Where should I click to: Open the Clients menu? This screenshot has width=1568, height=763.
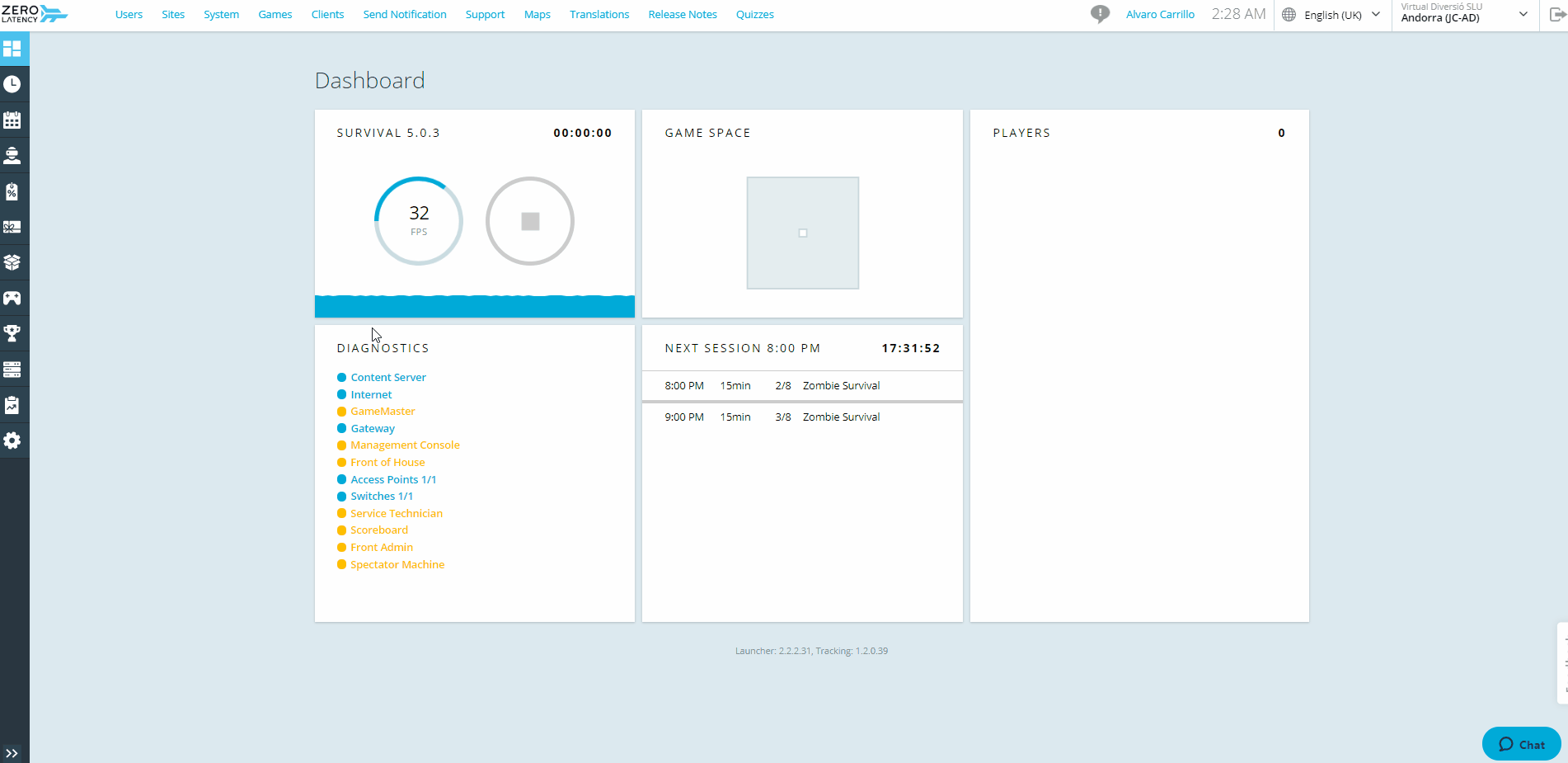click(x=327, y=15)
